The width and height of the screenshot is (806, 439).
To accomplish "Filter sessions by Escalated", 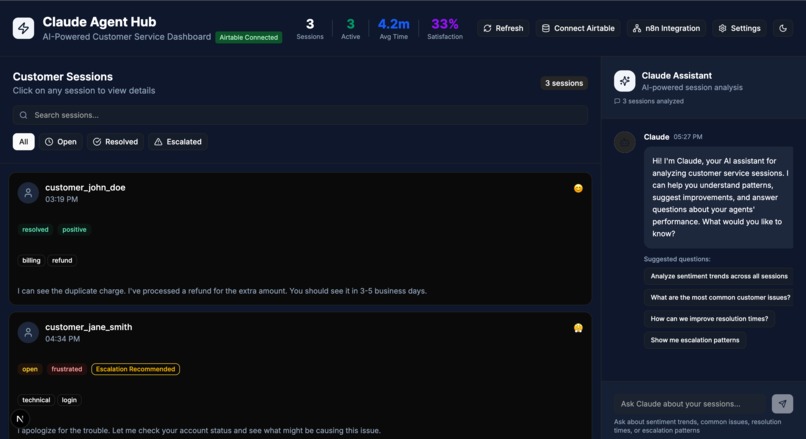I will [x=178, y=142].
